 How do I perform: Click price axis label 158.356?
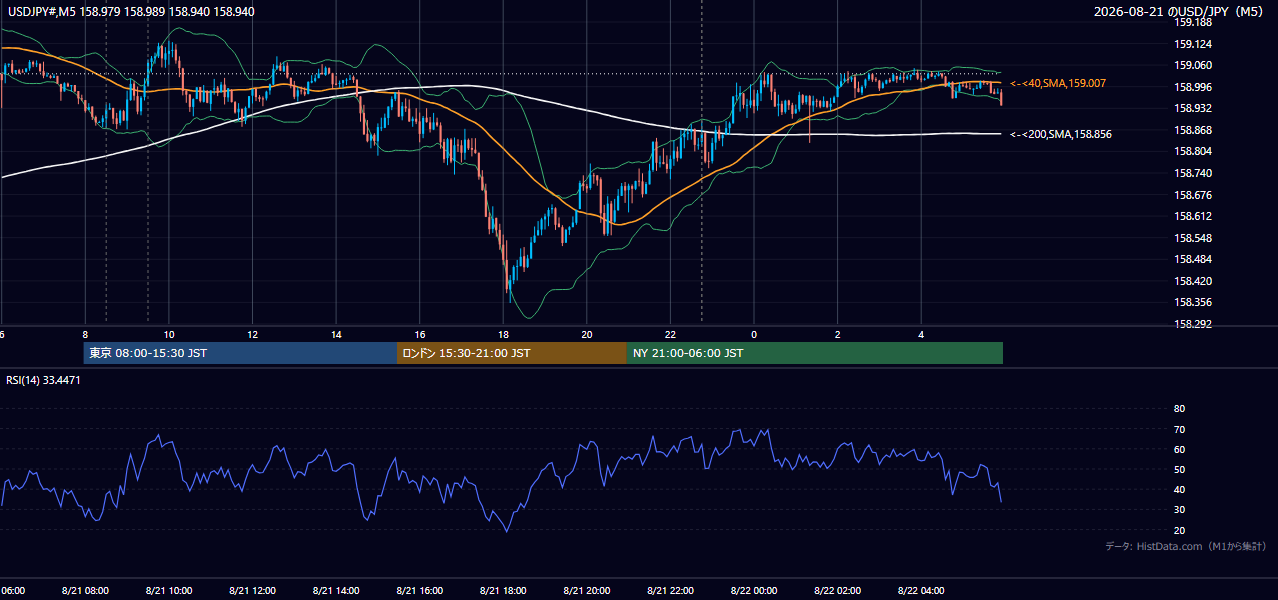[x=1192, y=302]
